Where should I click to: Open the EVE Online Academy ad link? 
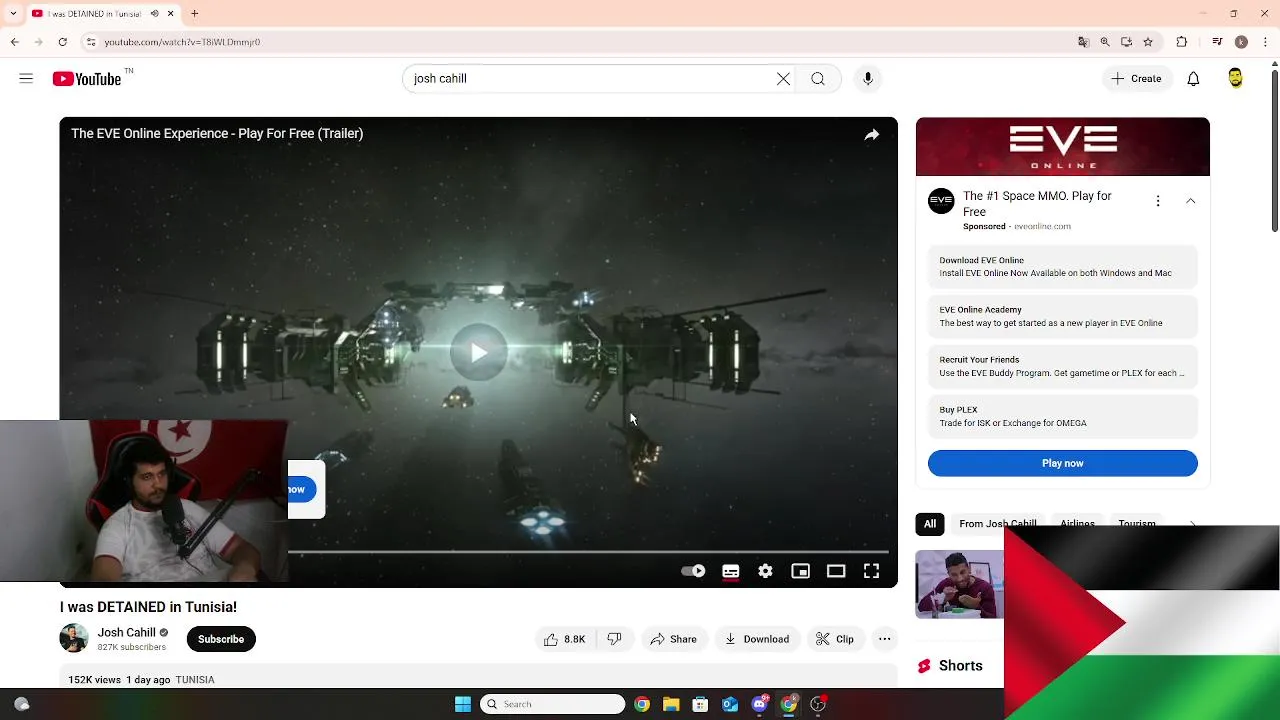[x=1062, y=317]
